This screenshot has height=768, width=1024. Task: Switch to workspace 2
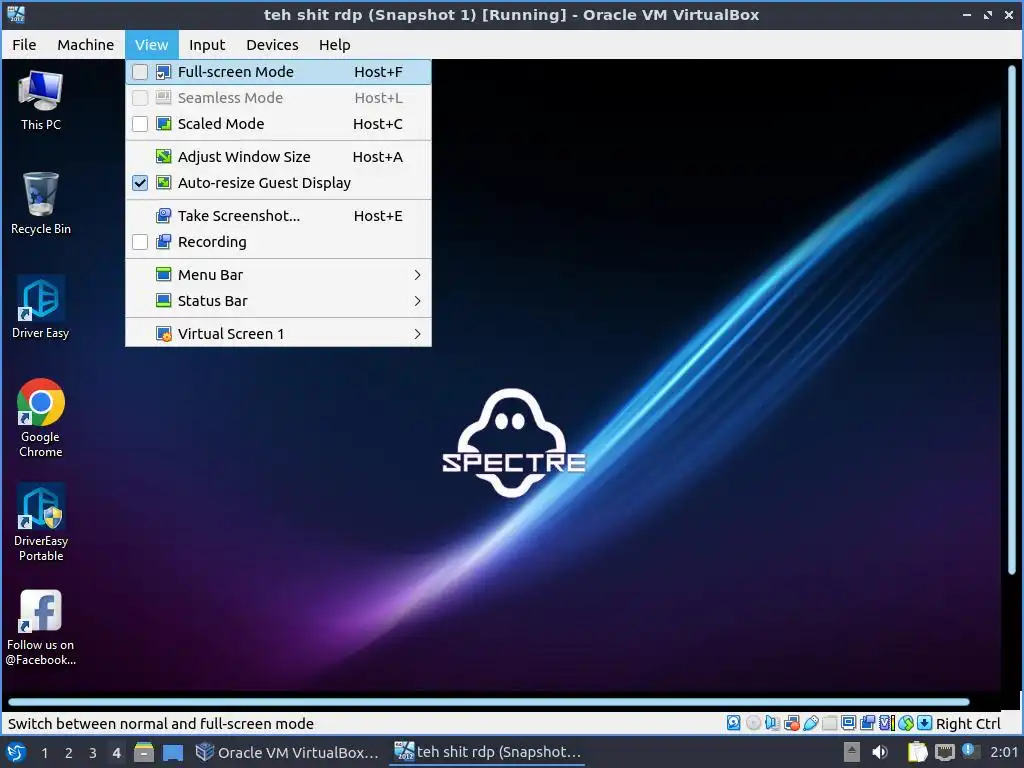[69, 753]
